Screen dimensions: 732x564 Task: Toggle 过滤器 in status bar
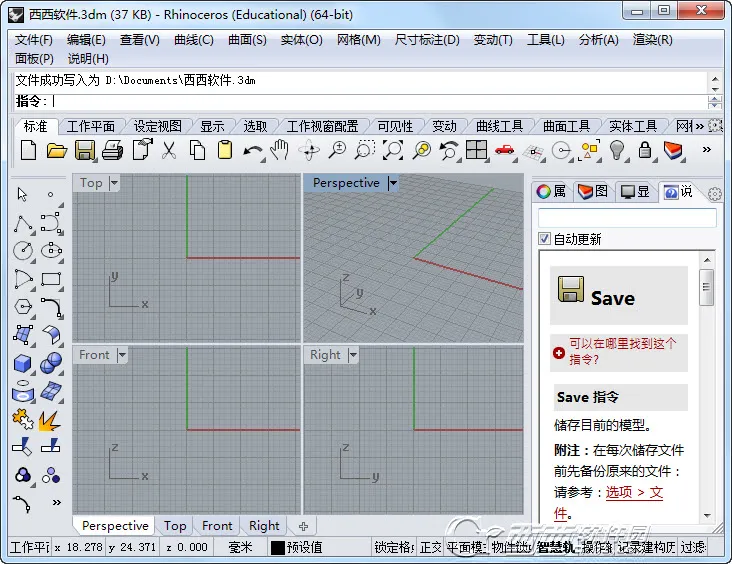(x=693, y=547)
